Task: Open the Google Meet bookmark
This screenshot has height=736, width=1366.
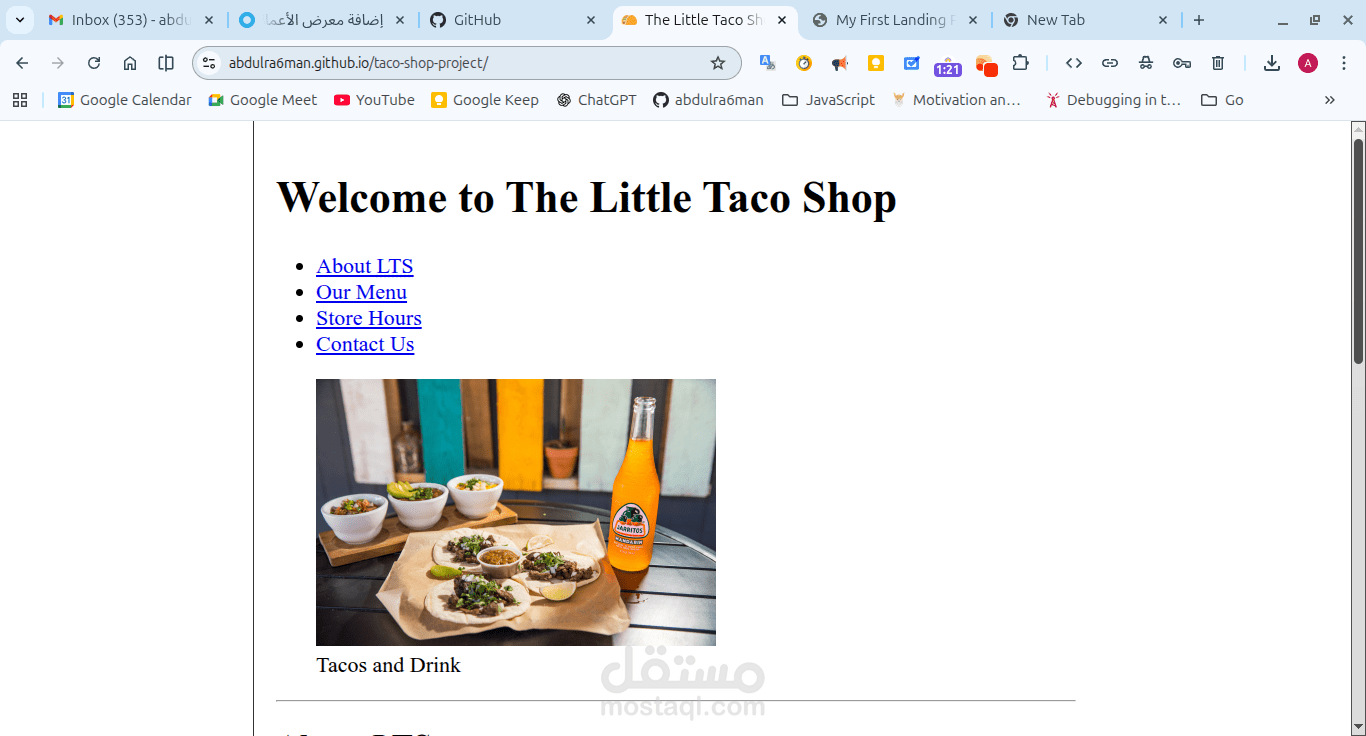Action: (x=262, y=99)
